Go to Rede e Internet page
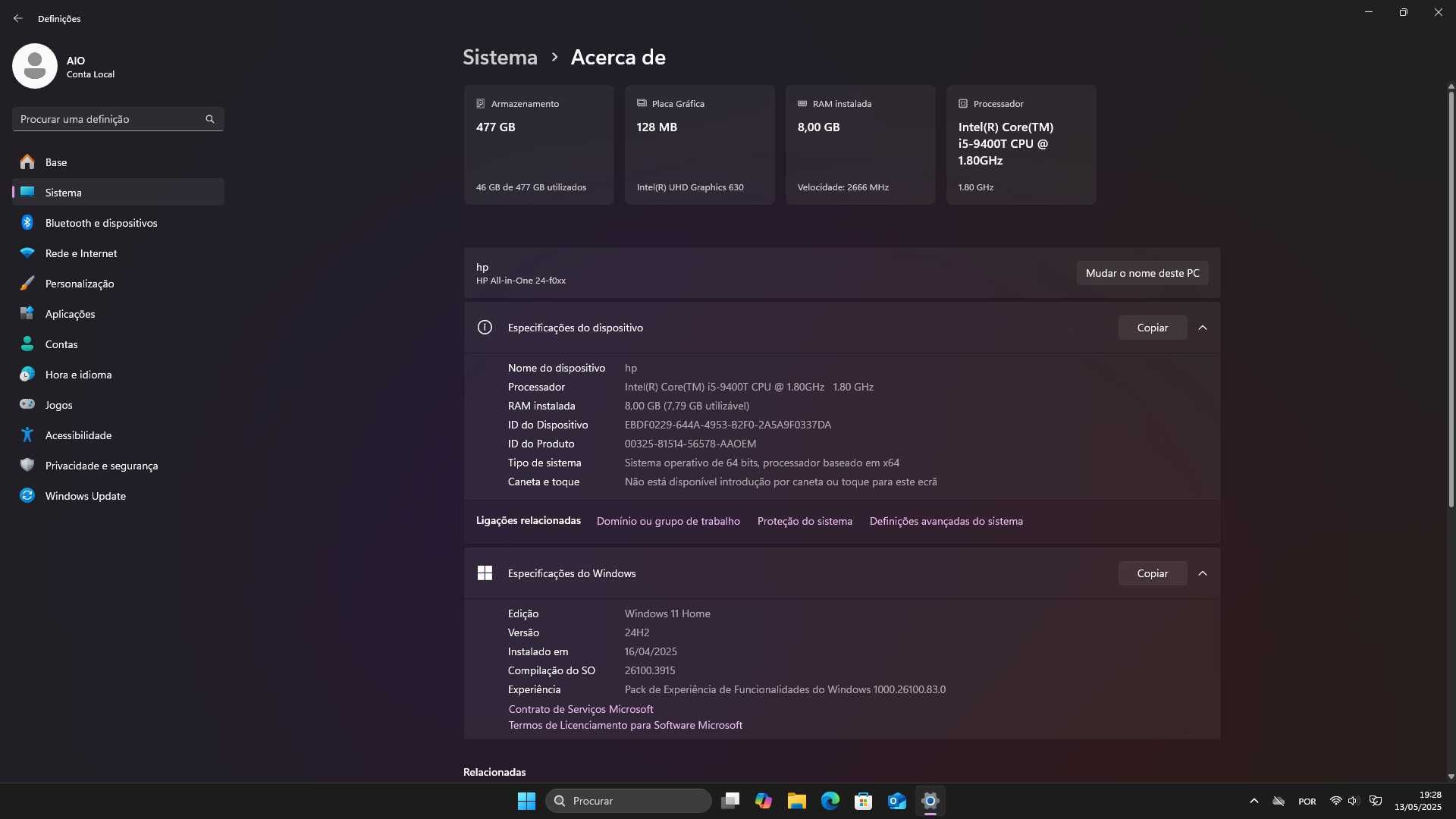 (x=118, y=253)
